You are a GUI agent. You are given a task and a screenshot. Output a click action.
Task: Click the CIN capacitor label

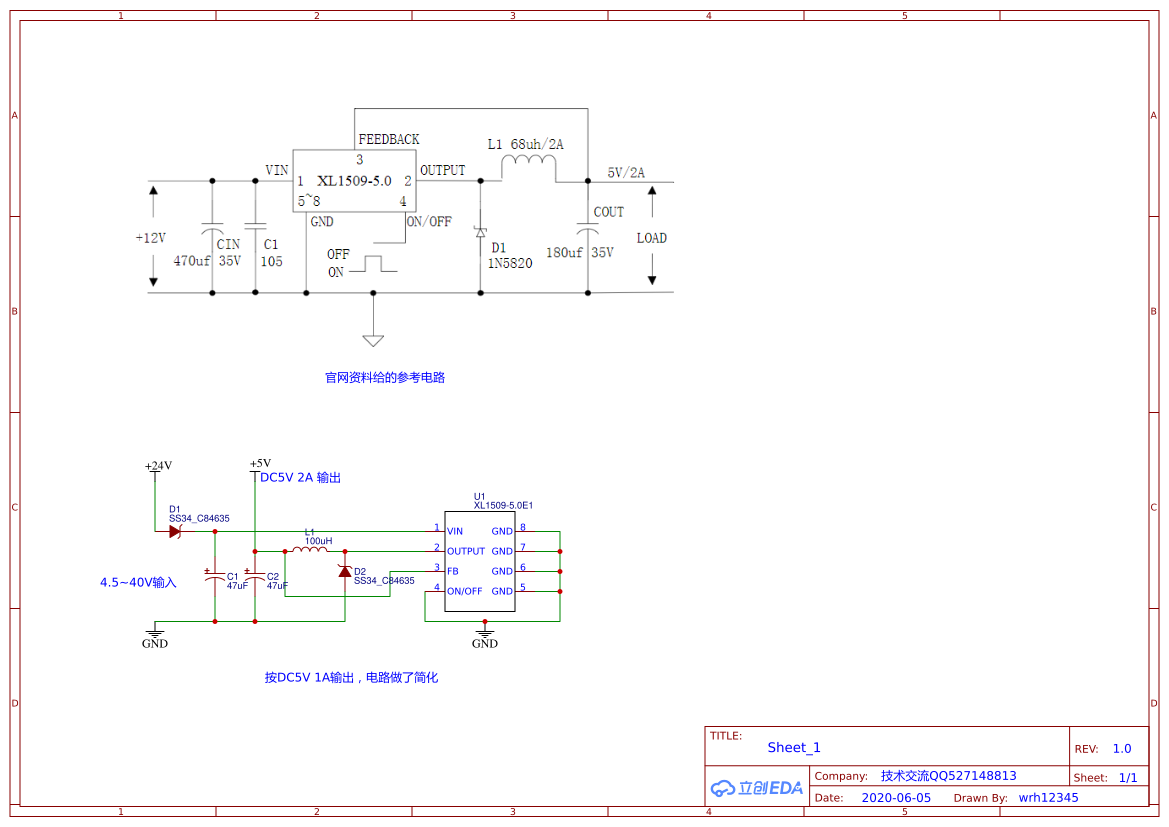tap(228, 245)
